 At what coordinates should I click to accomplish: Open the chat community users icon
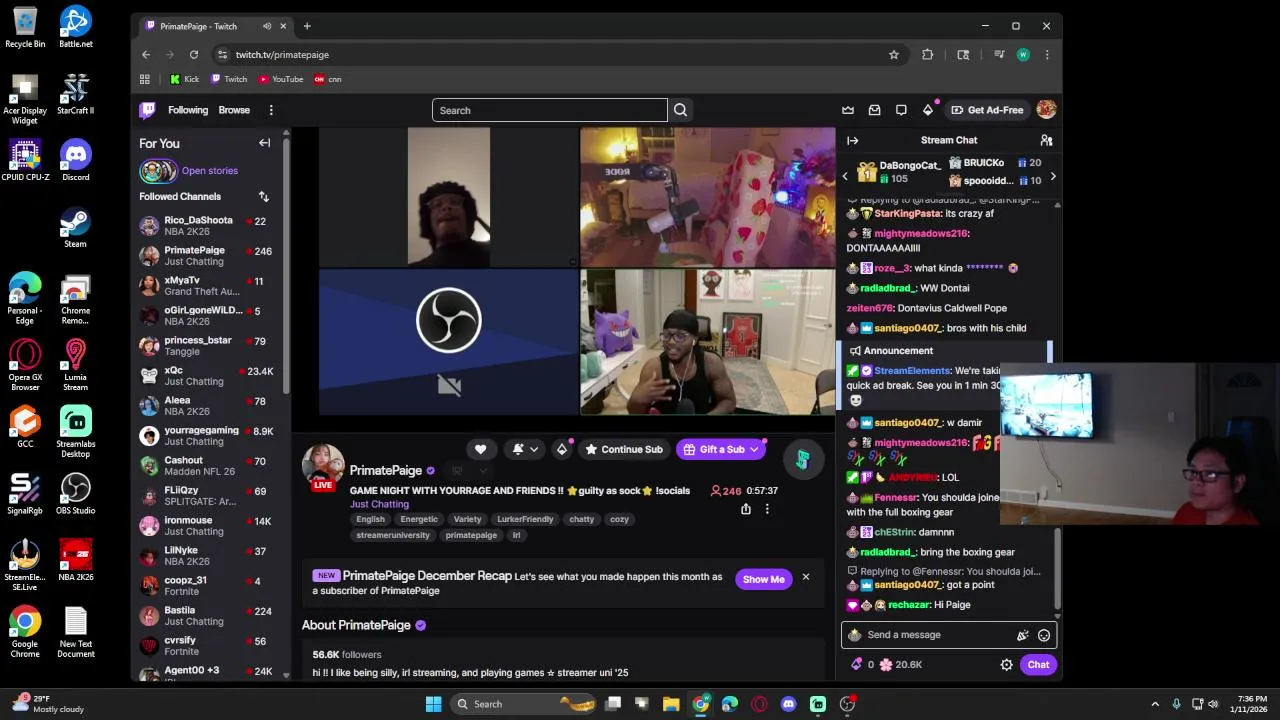click(x=1046, y=140)
